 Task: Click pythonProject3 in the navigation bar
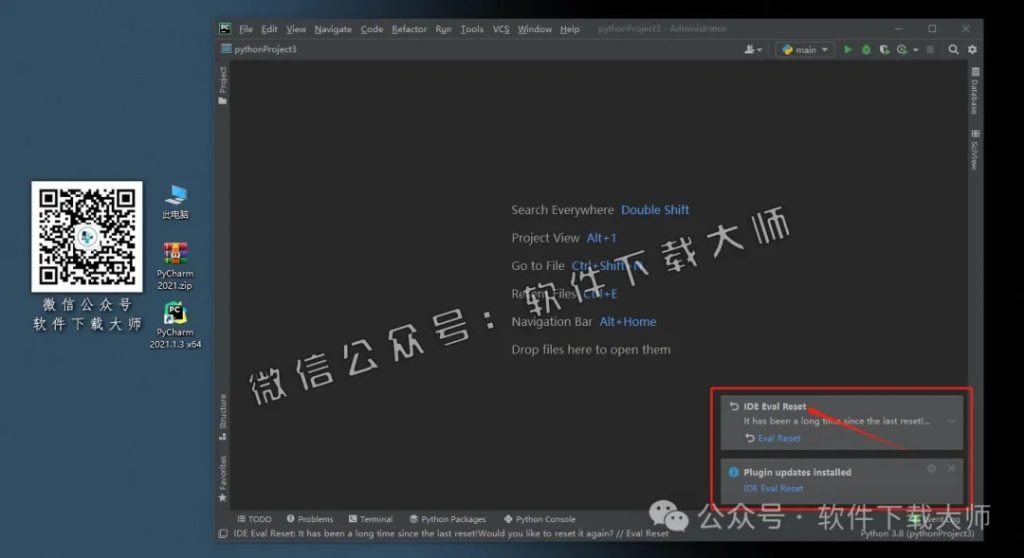259,49
